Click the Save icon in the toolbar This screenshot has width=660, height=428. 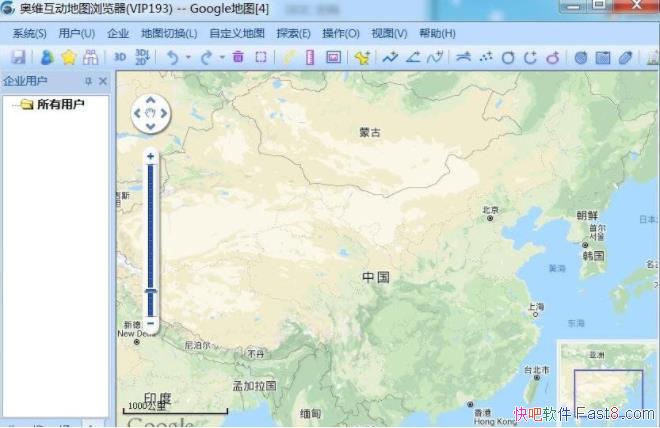coord(18,57)
